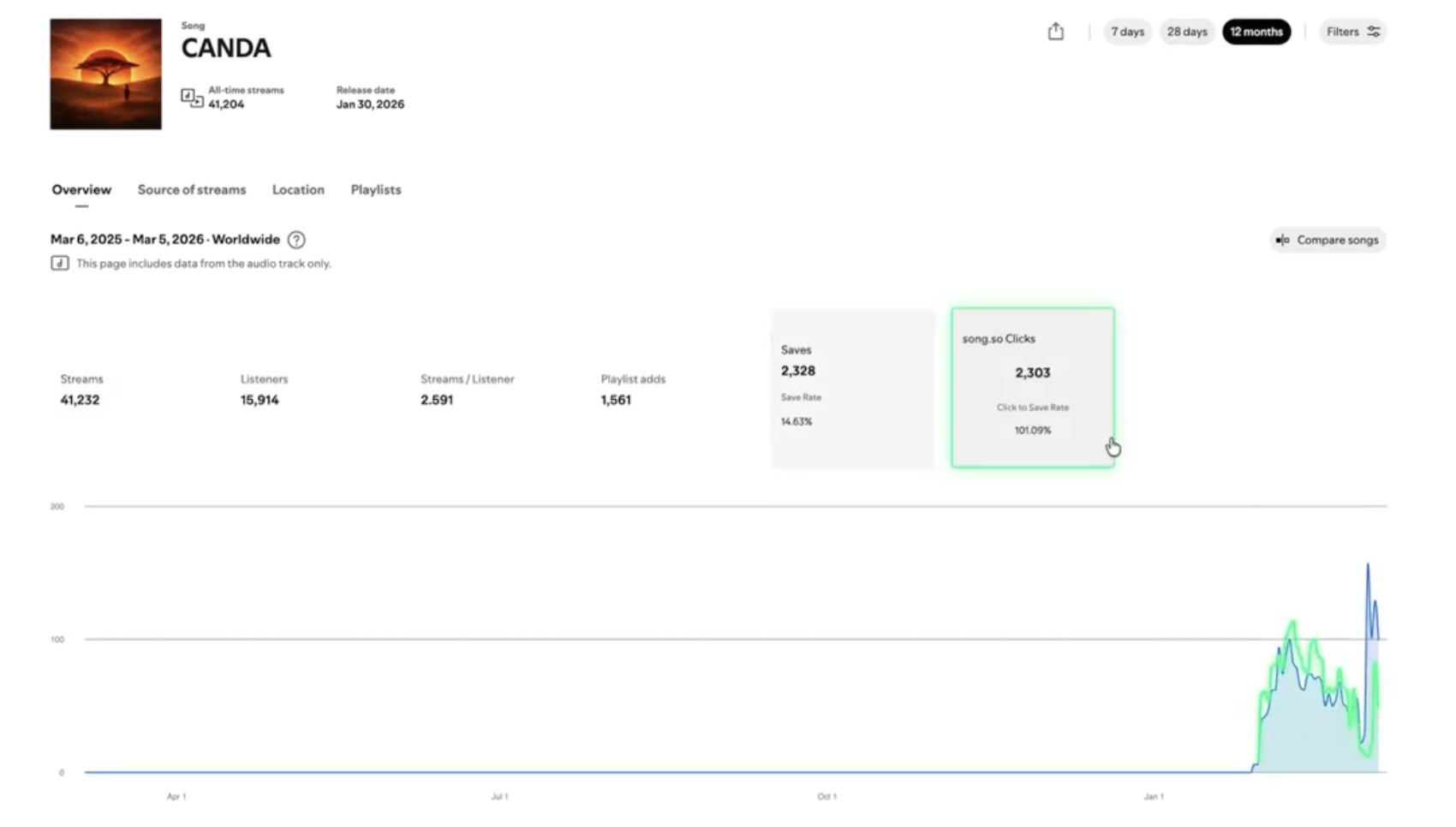The width and height of the screenshot is (1456, 827).
Task: Switch to the Overview tab
Action: 81,190
